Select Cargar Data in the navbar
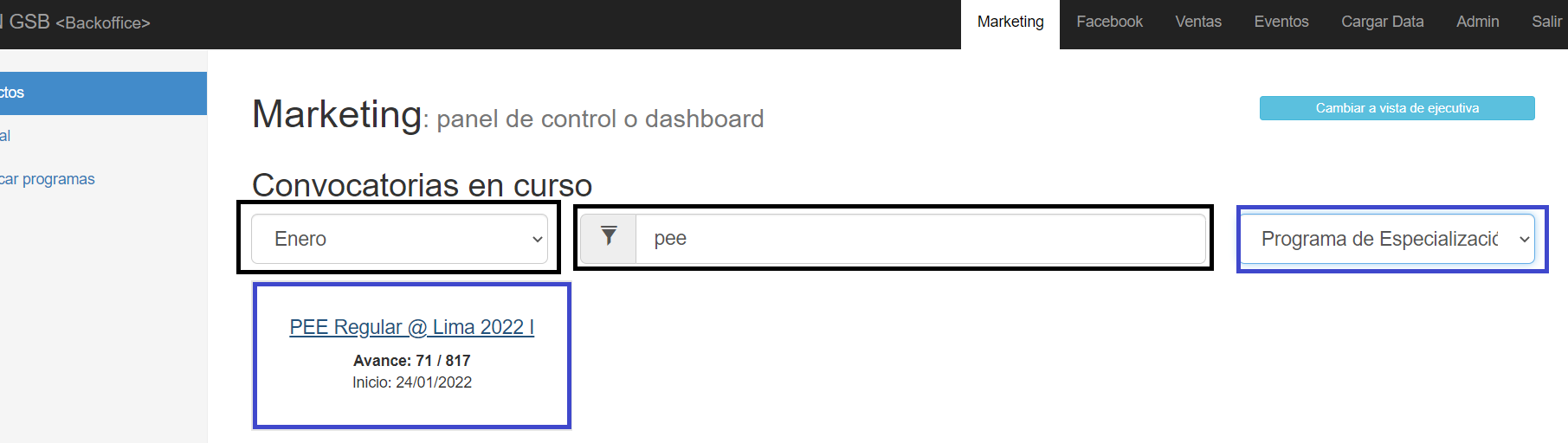Viewport: 1568px width, 443px height. (1382, 22)
